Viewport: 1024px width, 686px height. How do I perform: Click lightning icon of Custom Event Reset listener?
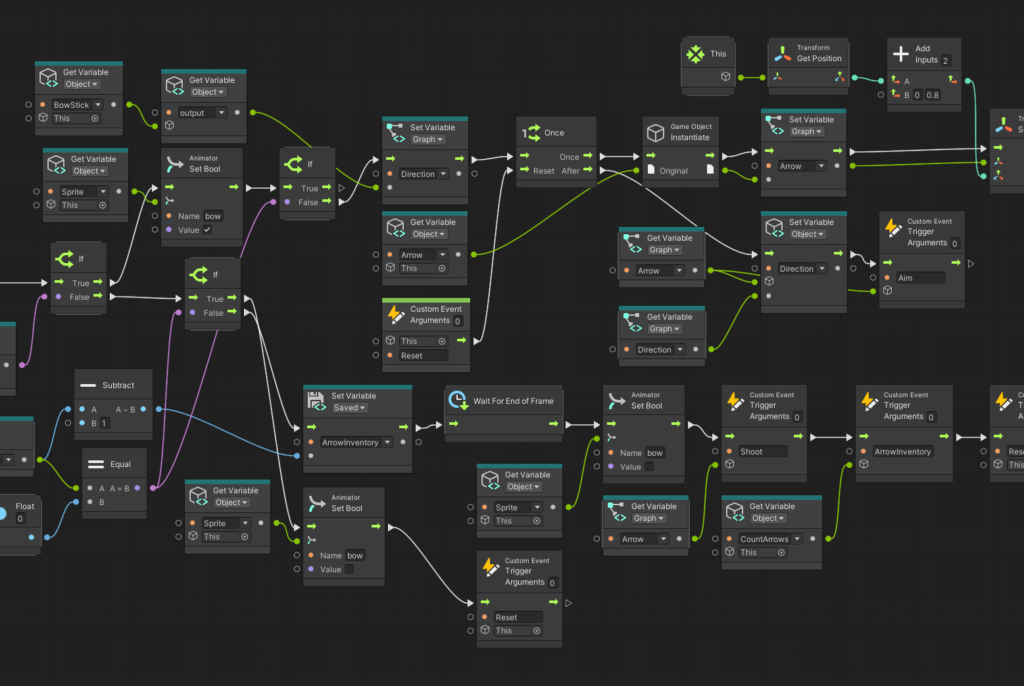coord(396,314)
